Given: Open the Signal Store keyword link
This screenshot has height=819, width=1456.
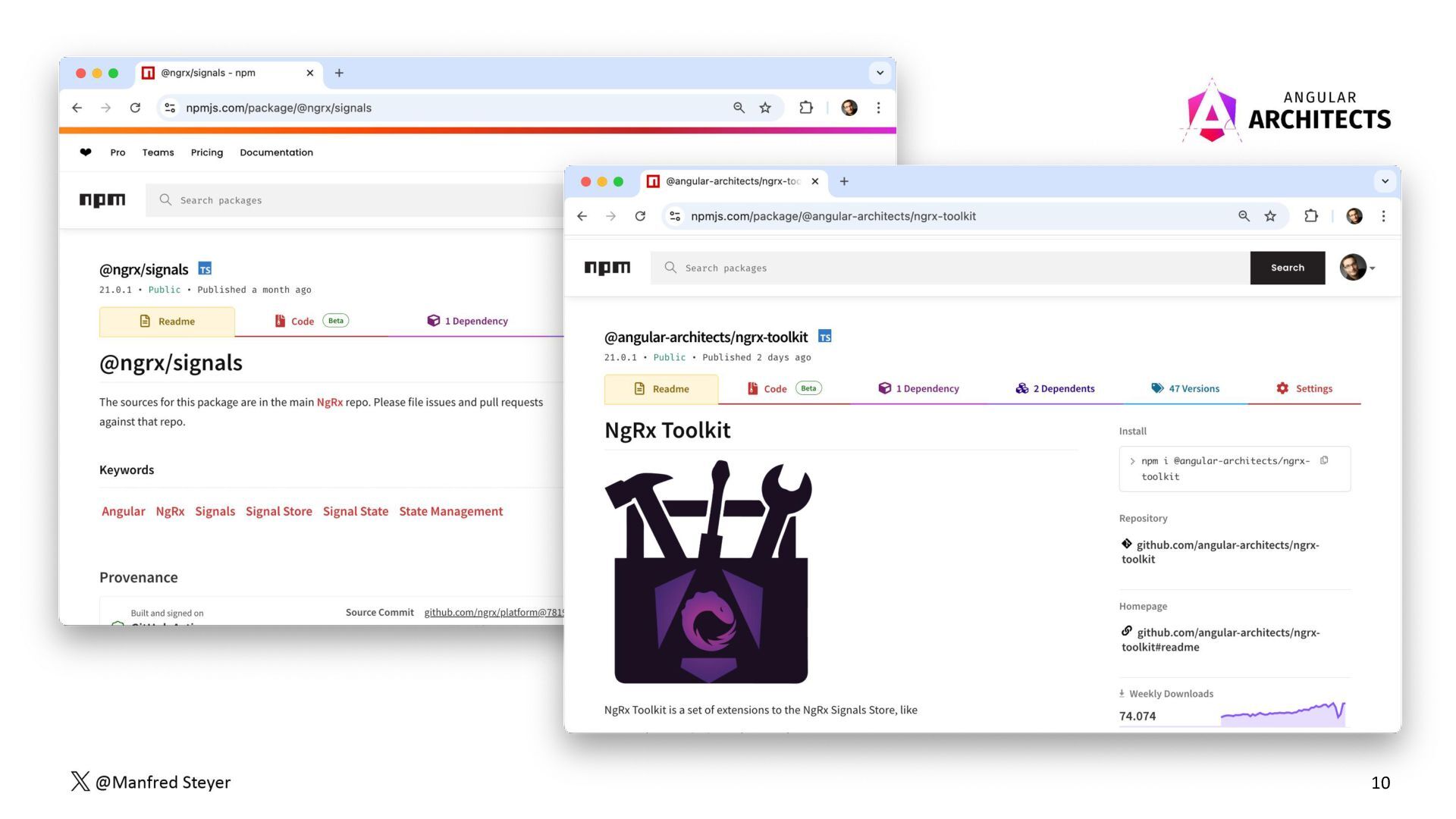Looking at the screenshot, I should pyautogui.click(x=278, y=511).
